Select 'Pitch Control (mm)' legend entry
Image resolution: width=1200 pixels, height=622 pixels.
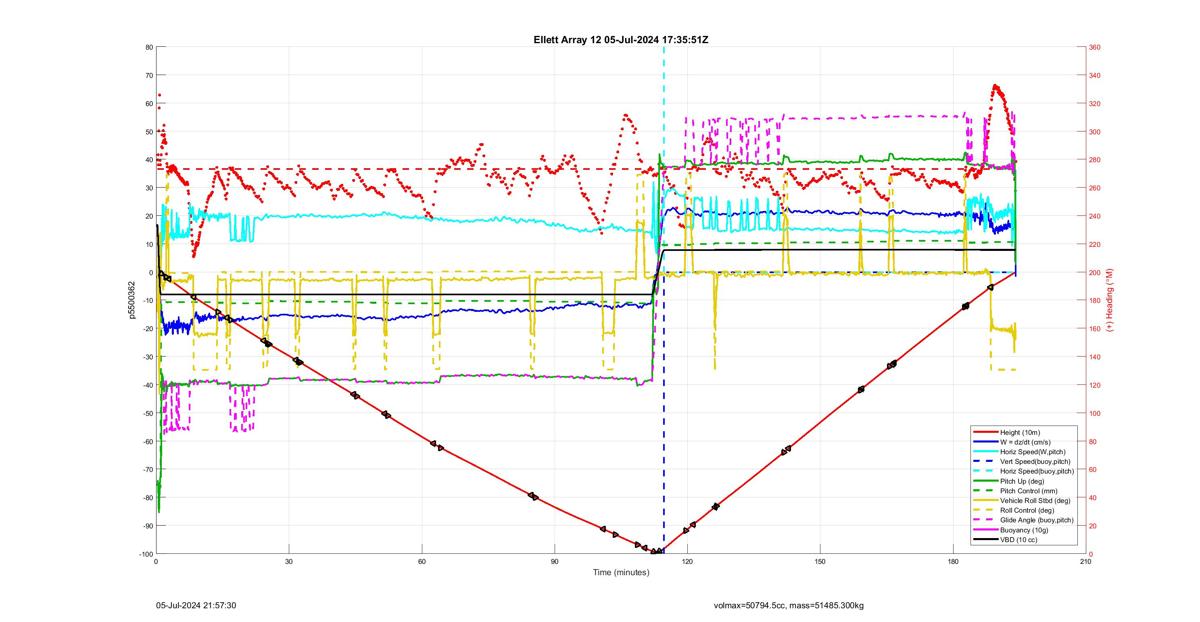click(1029, 491)
